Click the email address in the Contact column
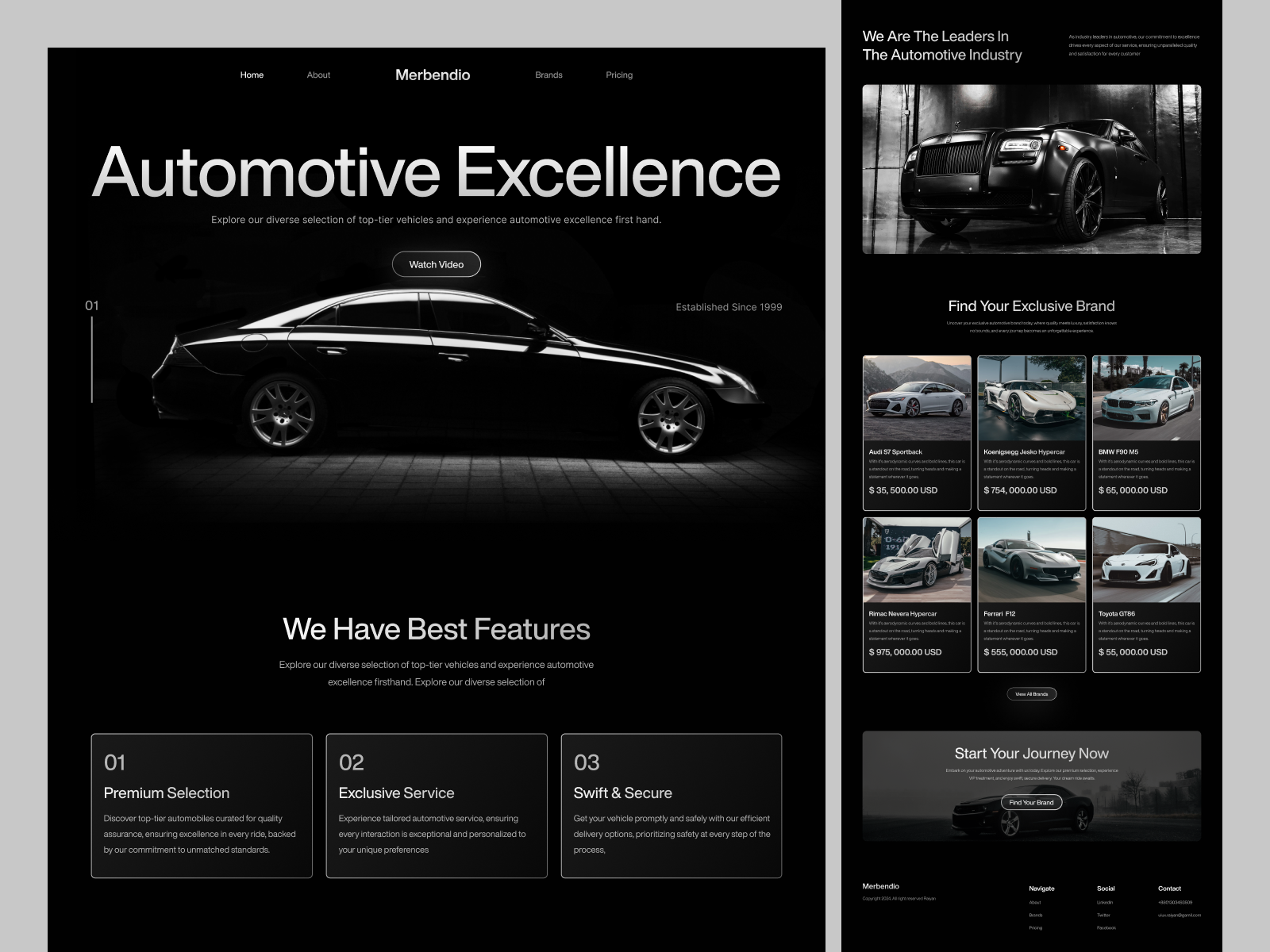 click(x=1179, y=916)
